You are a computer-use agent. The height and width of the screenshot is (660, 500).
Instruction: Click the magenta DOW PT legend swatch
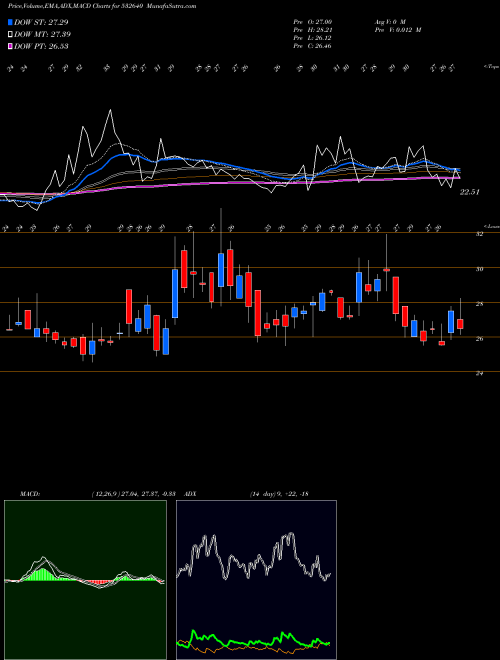click(10, 46)
